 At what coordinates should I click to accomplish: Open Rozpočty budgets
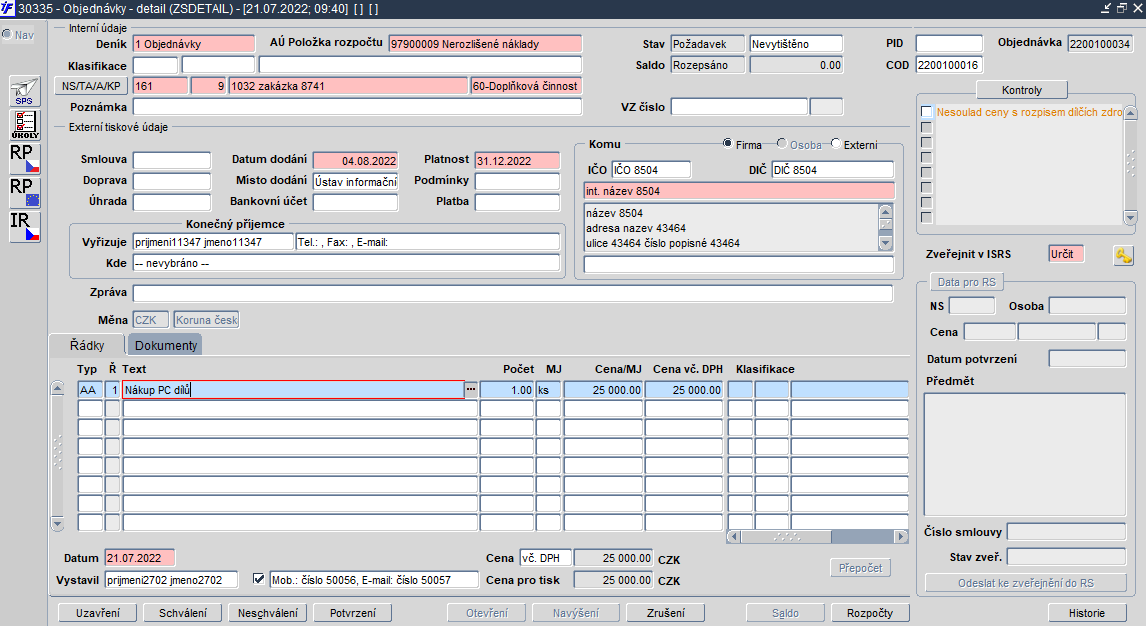pos(870,613)
